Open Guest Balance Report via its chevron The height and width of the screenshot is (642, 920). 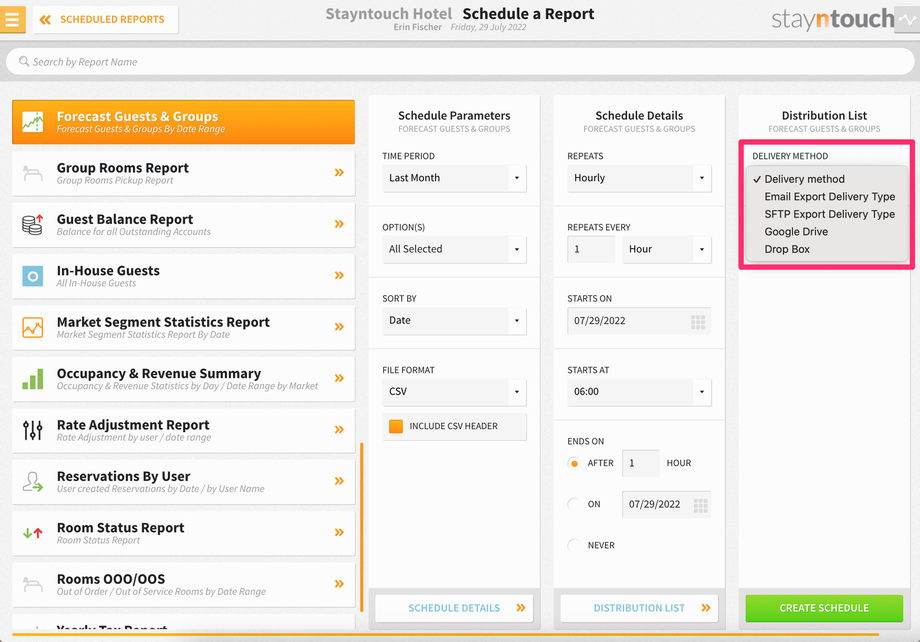coord(339,224)
